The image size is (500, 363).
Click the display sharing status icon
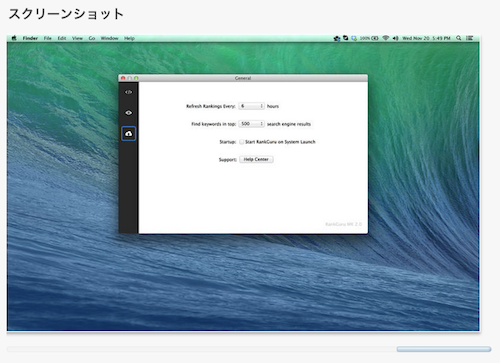354,38
